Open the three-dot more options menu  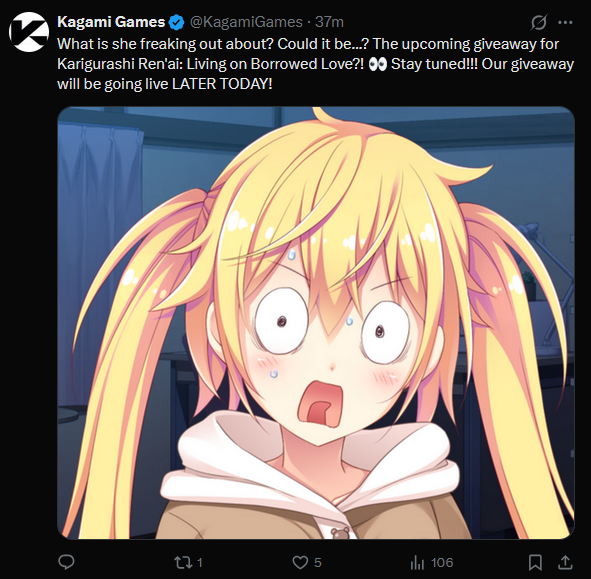point(565,23)
